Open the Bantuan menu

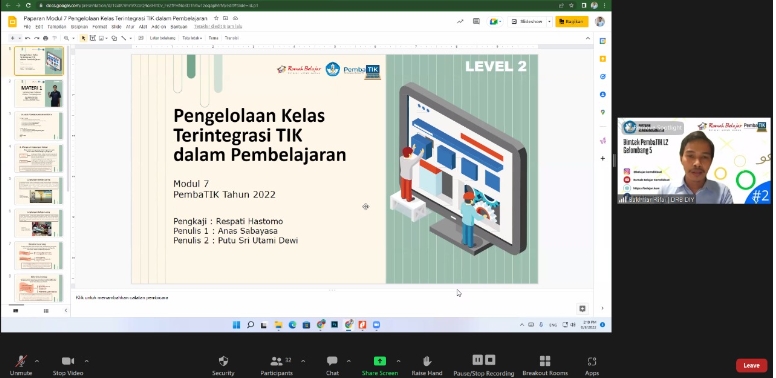pyautogui.click(x=179, y=26)
